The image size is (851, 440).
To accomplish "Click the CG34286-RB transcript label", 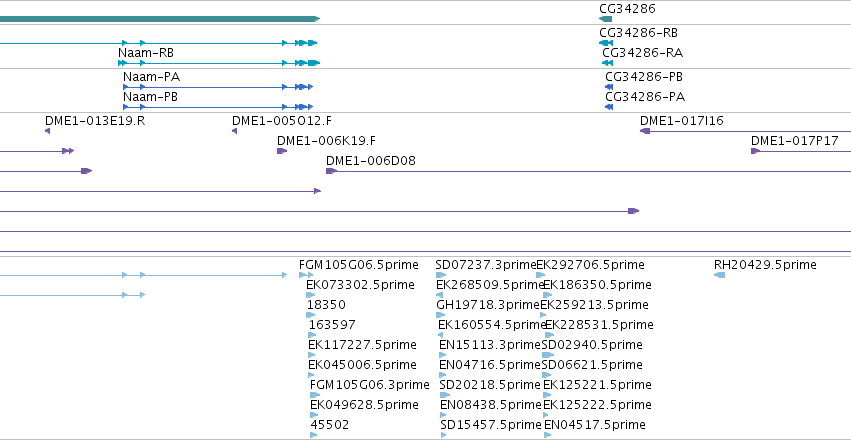I will click(638, 33).
